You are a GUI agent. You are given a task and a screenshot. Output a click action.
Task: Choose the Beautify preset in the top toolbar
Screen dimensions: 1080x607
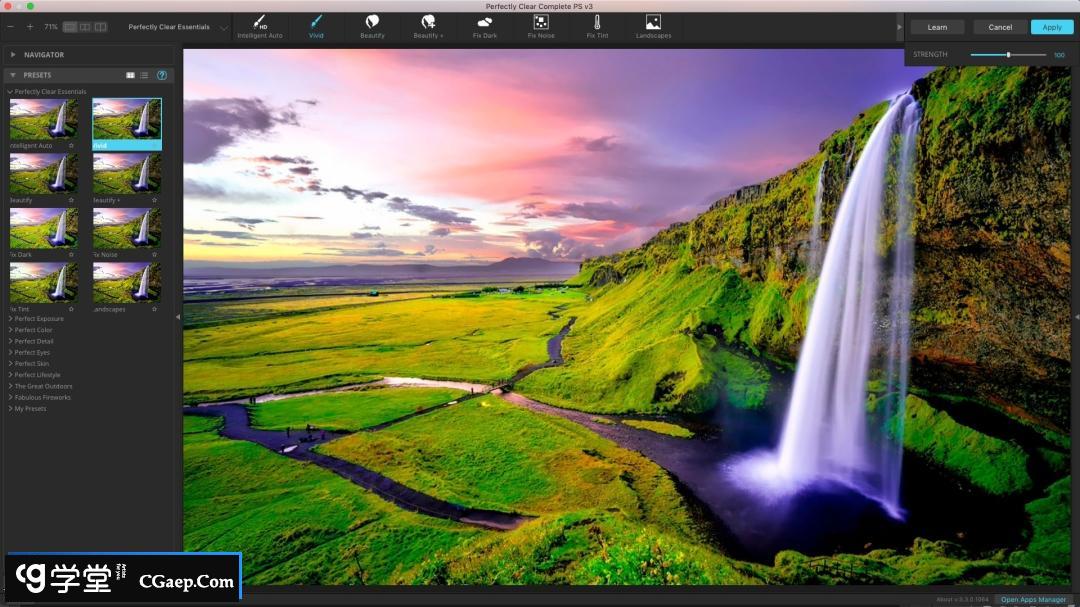(x=372, y=22)
